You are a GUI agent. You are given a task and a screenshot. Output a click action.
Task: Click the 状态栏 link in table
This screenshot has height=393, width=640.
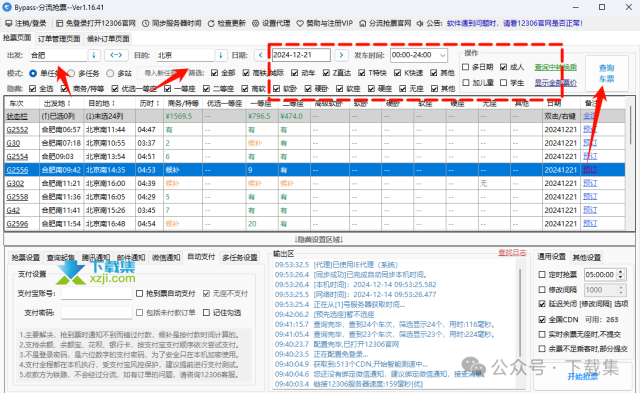17,116
